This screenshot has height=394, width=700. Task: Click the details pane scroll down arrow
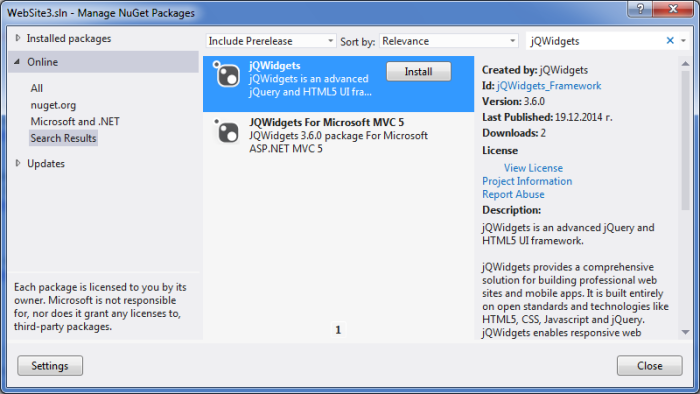point(685,332)
